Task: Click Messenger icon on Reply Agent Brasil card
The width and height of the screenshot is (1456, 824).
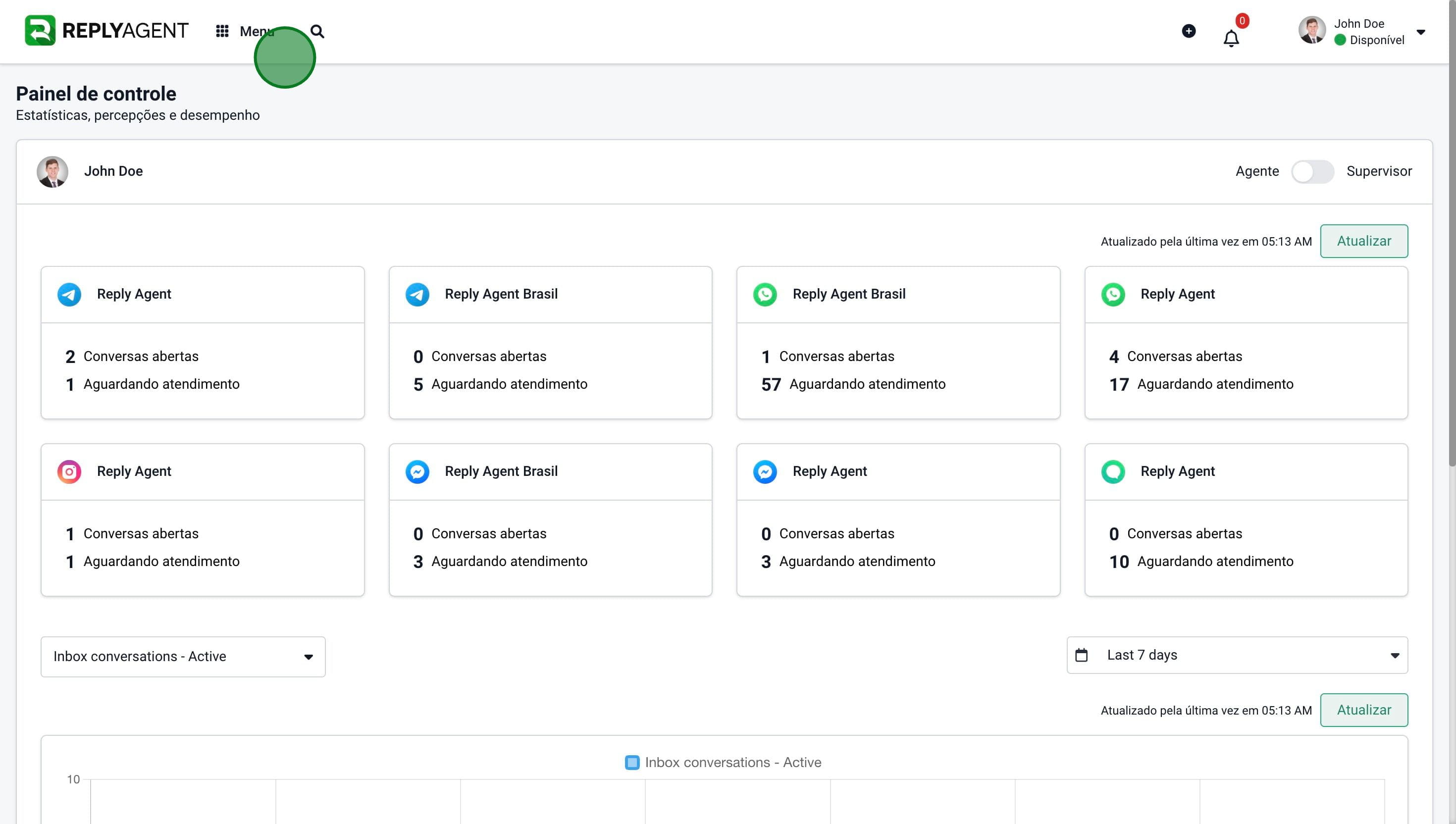Action: coord(417,471)
